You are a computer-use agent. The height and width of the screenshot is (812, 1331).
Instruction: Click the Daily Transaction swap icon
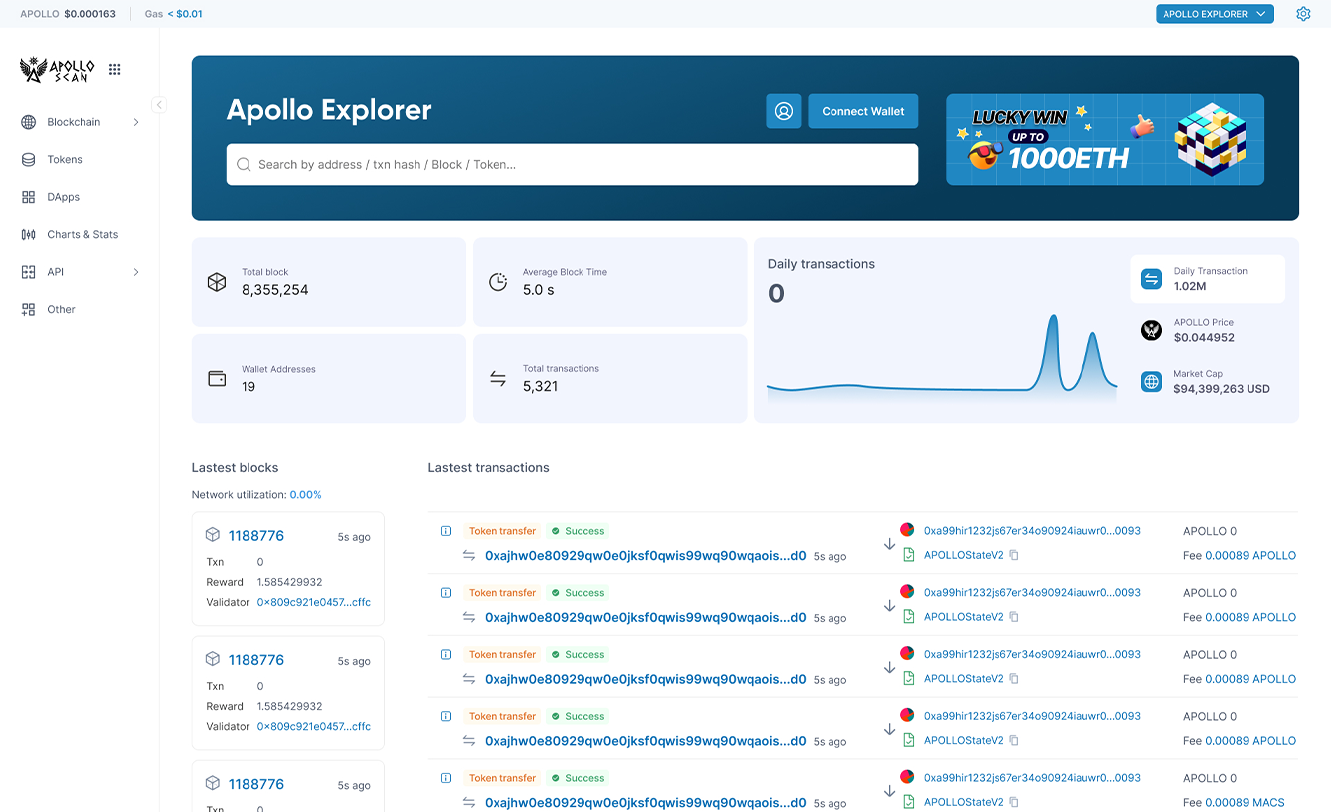click(1152, 279)
